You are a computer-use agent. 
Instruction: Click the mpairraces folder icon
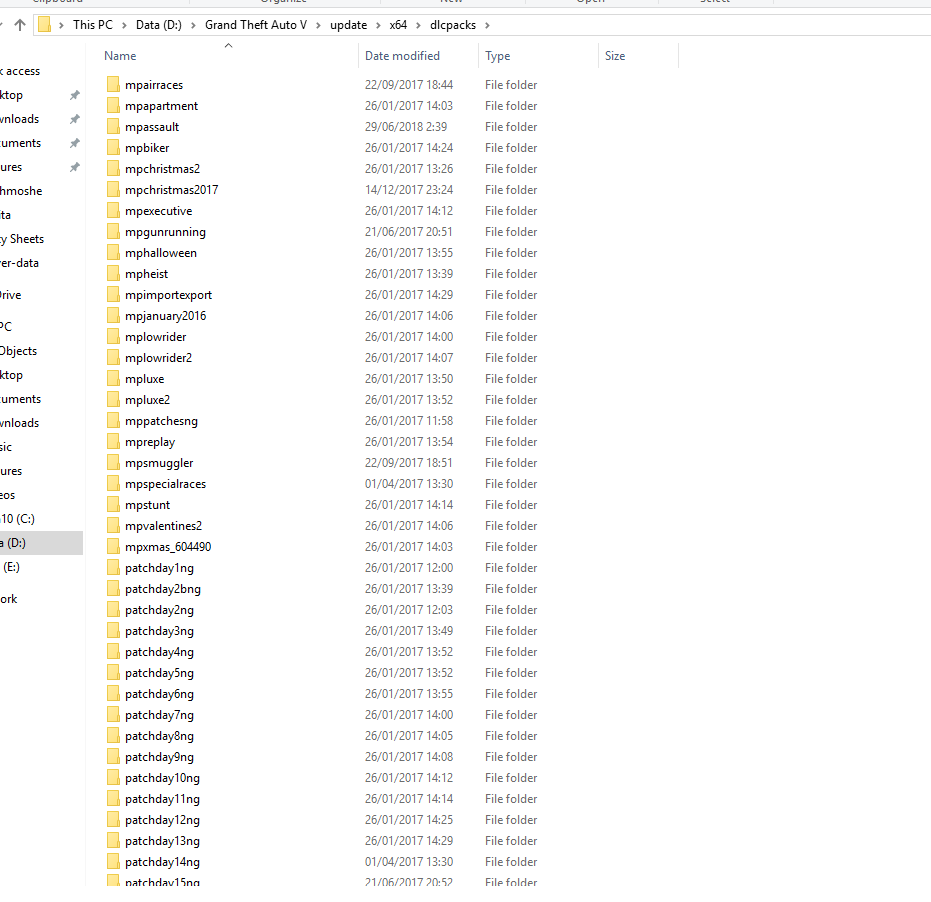pyautogui.click(x=113, y=84)
